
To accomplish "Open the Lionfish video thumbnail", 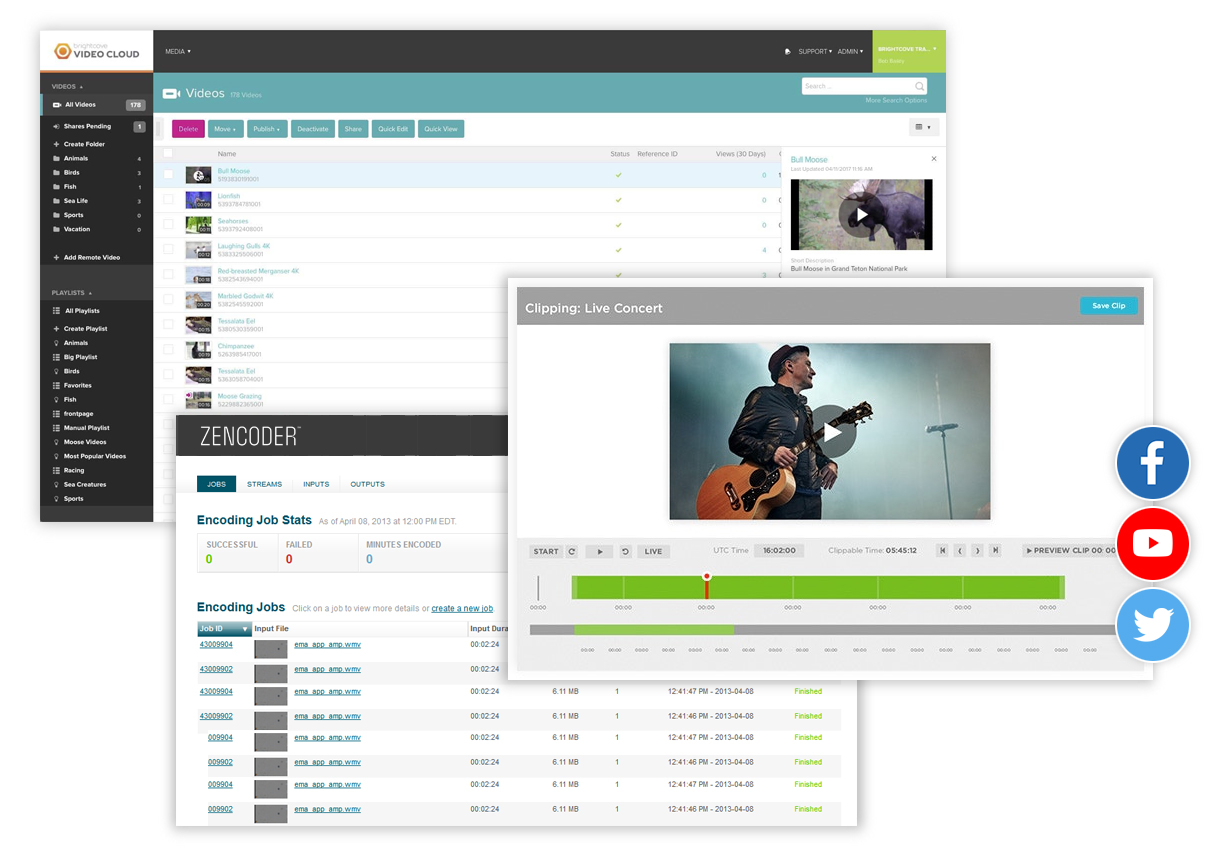I will [x=198, y=199].
